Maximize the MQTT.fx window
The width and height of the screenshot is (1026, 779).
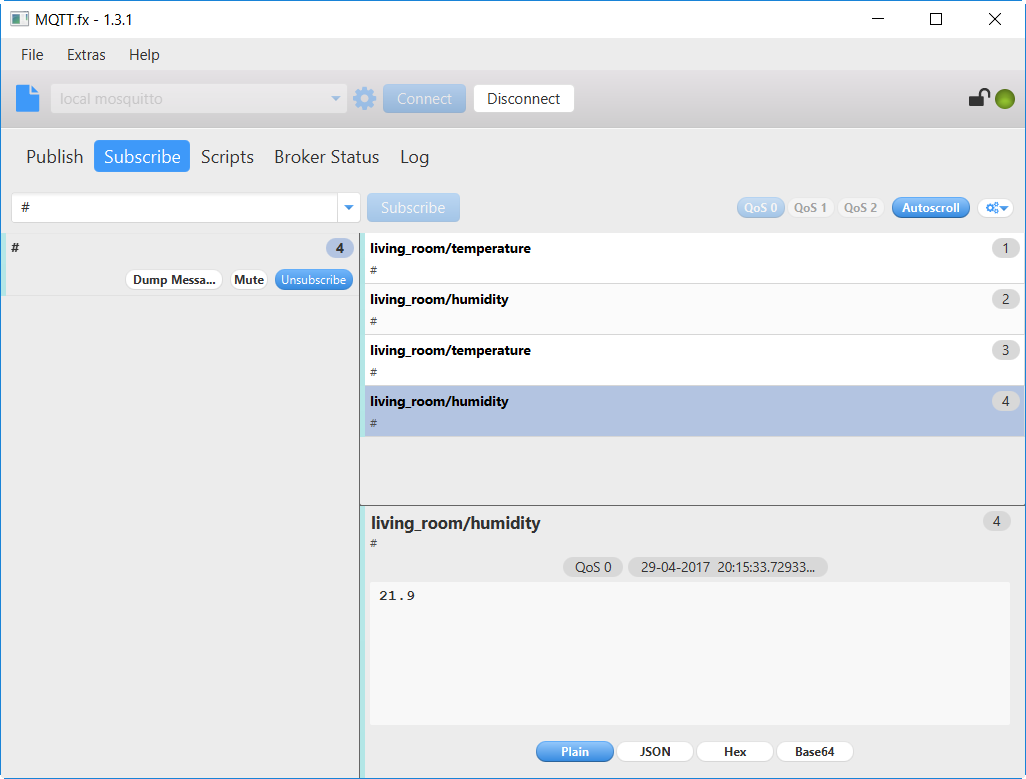click(936, 20)
